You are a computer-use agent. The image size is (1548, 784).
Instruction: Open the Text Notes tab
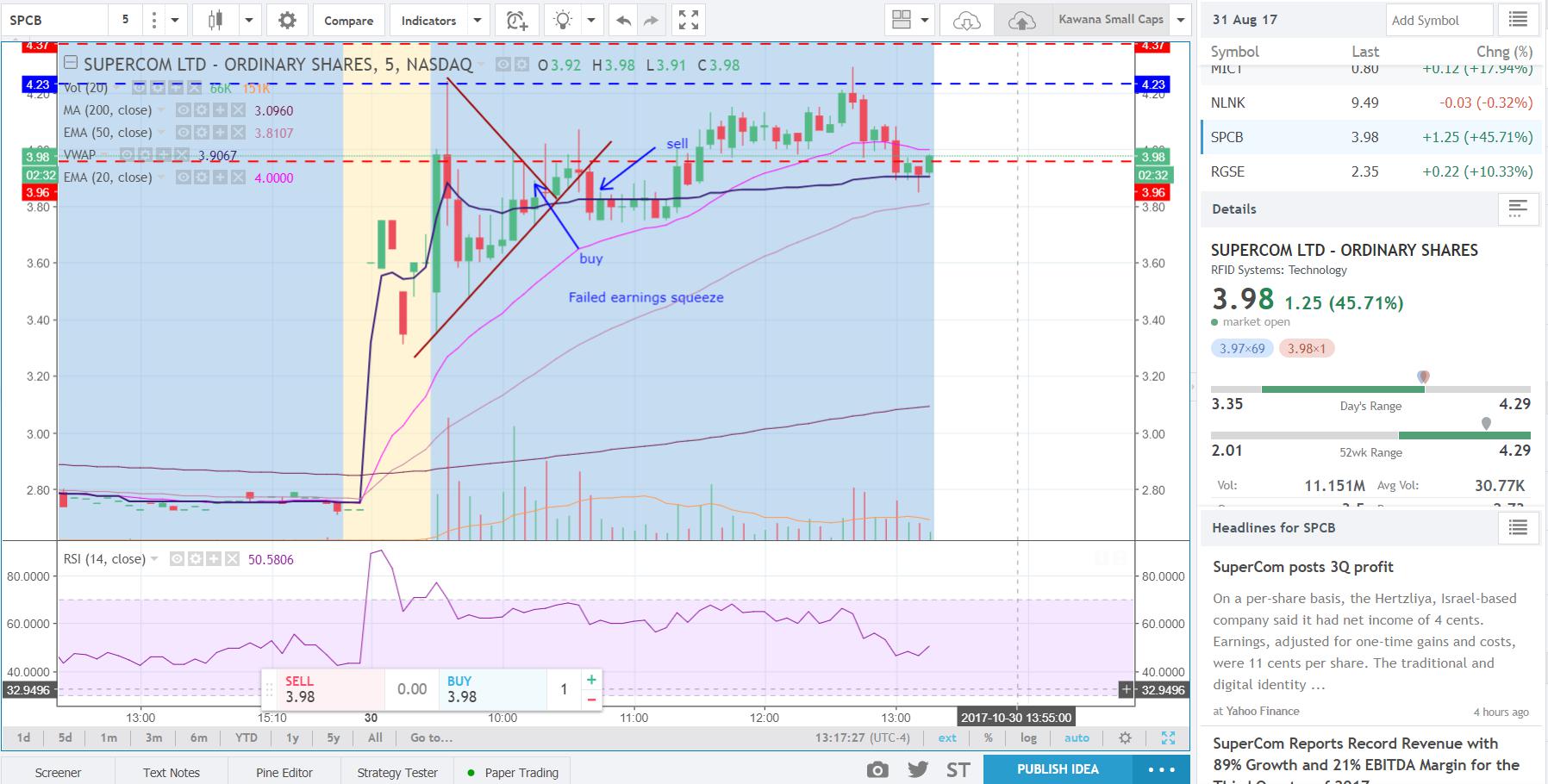(x=171, y=772)
